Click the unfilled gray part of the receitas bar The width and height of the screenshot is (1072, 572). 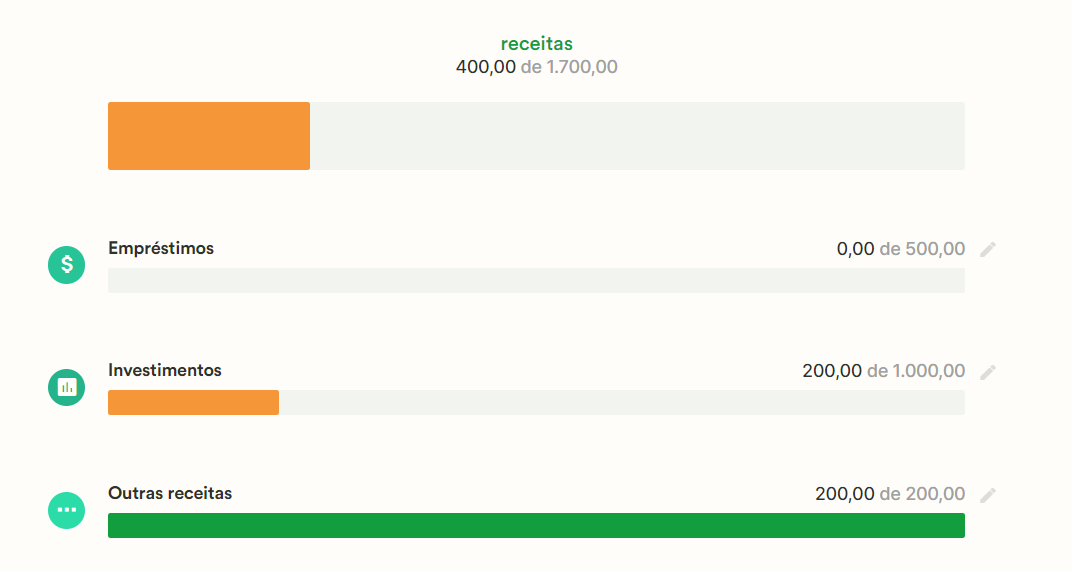[638, 136]
